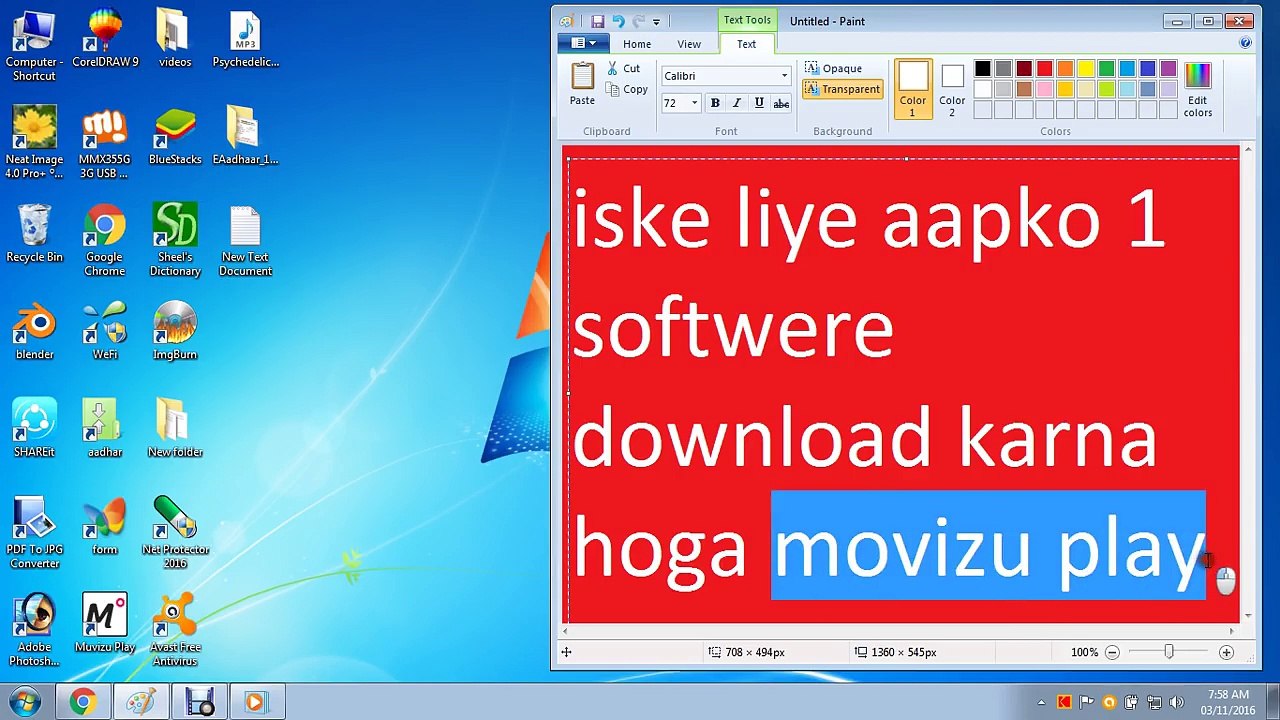
Task: Select the Color 2 background button
Action: (x=952, y=89)
